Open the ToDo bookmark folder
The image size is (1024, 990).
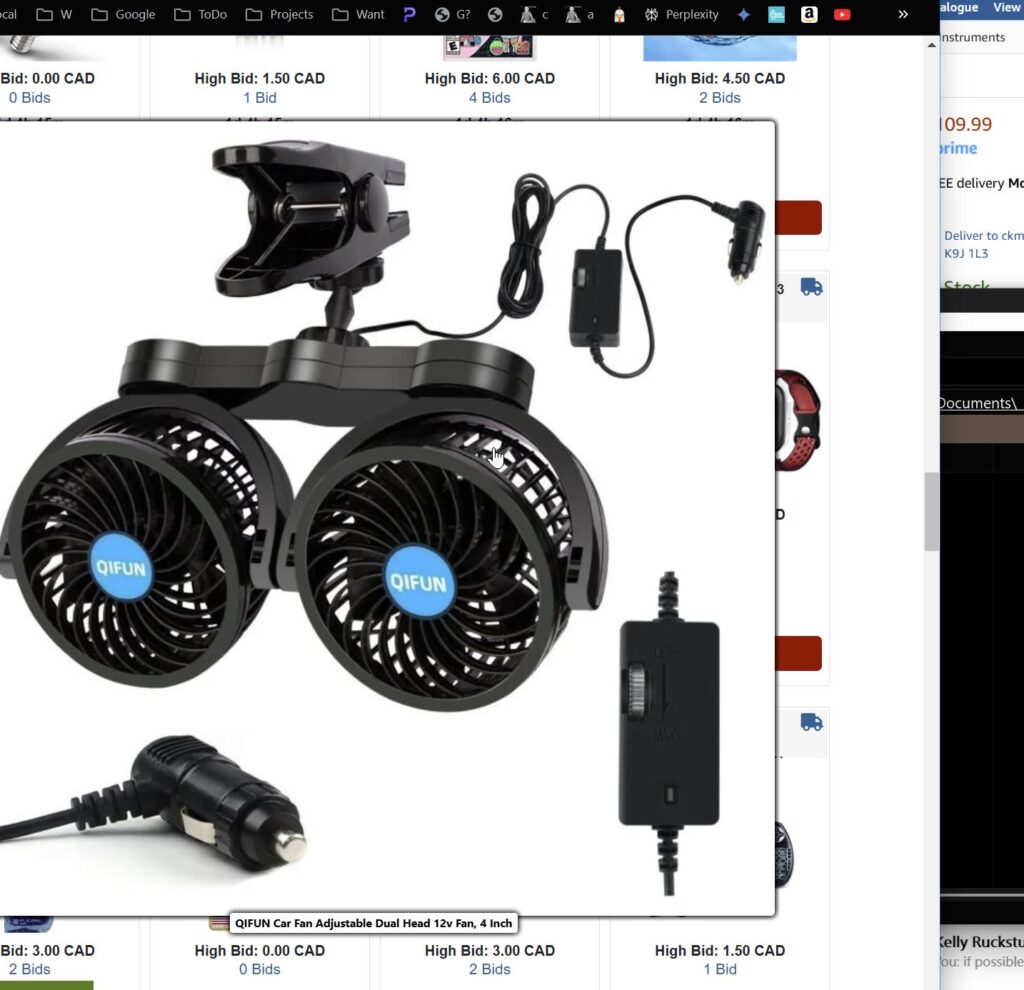click(200, 15)
